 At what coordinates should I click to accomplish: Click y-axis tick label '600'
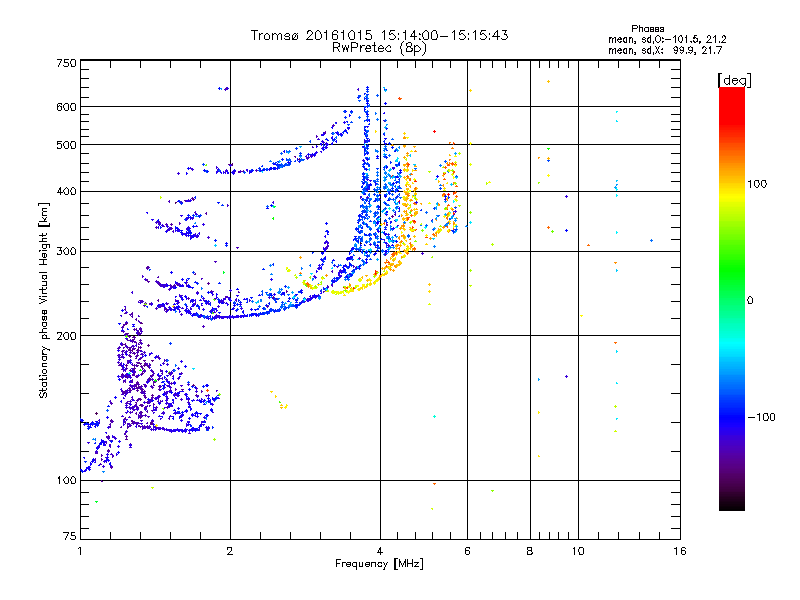tap(66, 107)
